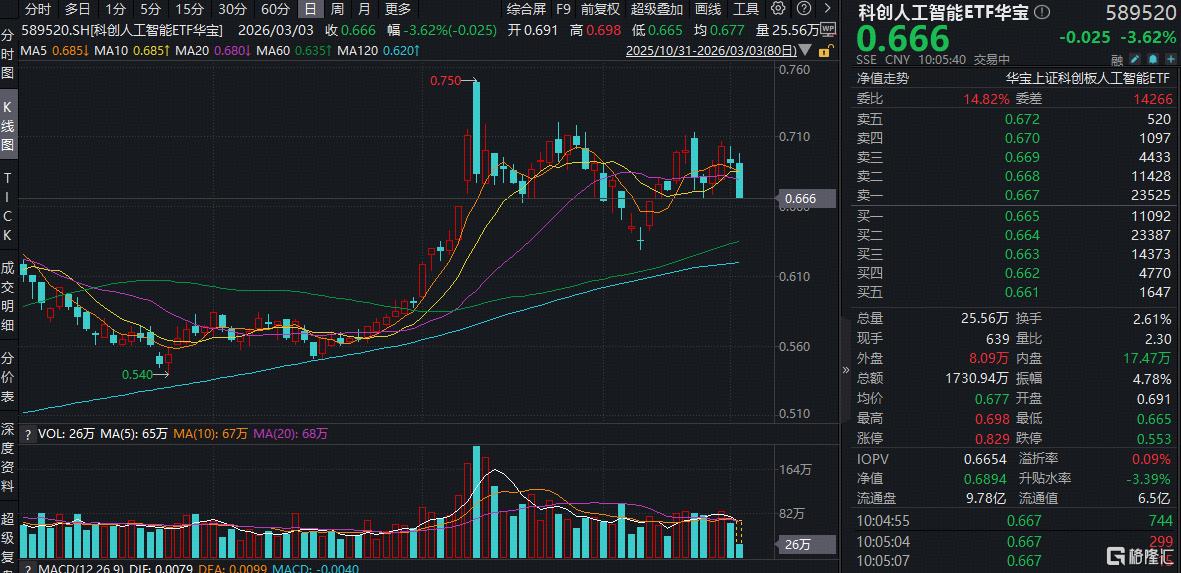Click 华宝上证科创板人工智能ETF fund name
This screenshot has width=1181, height=573.
pyautogui.click(x=1088, y=78)
